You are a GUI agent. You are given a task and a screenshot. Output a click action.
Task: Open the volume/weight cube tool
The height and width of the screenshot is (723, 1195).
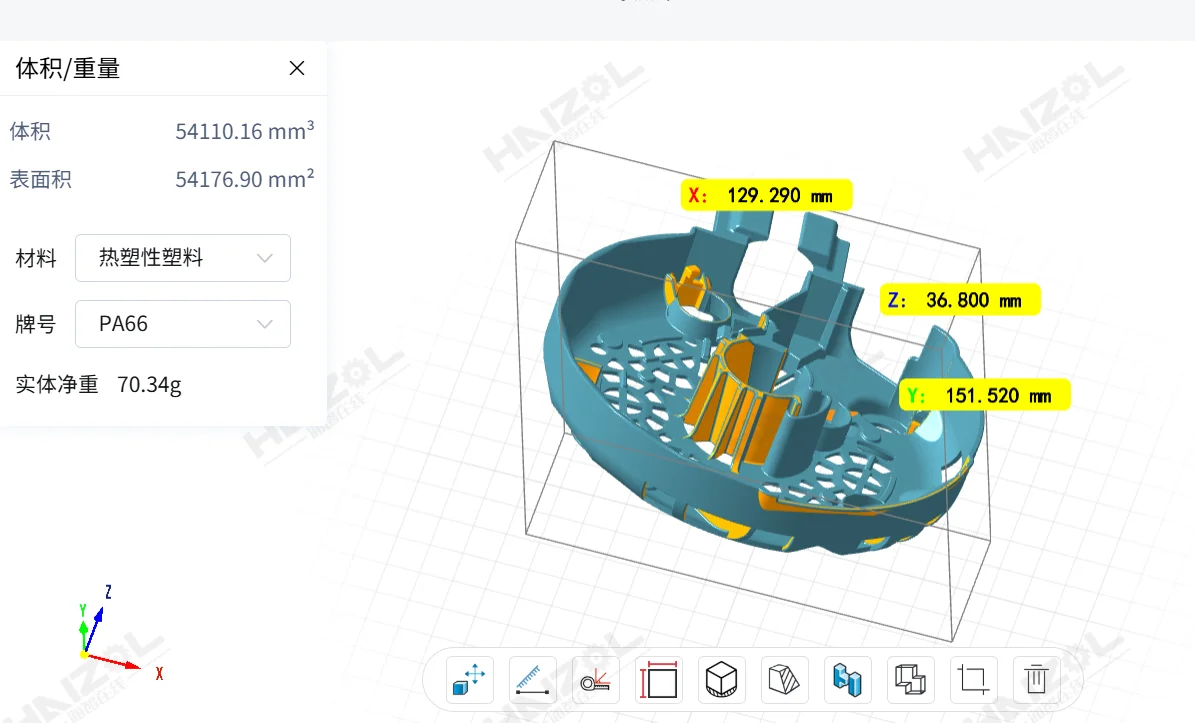[722, 679]
